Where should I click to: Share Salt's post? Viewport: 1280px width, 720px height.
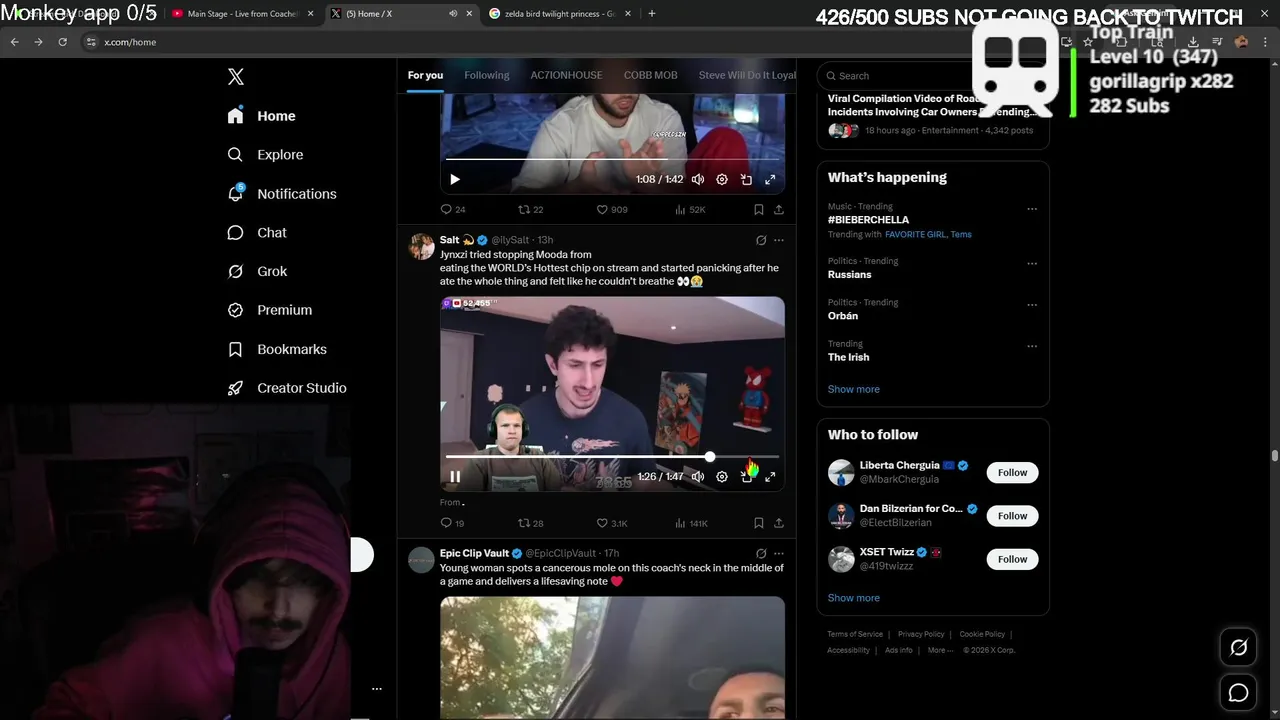[779, 523]
